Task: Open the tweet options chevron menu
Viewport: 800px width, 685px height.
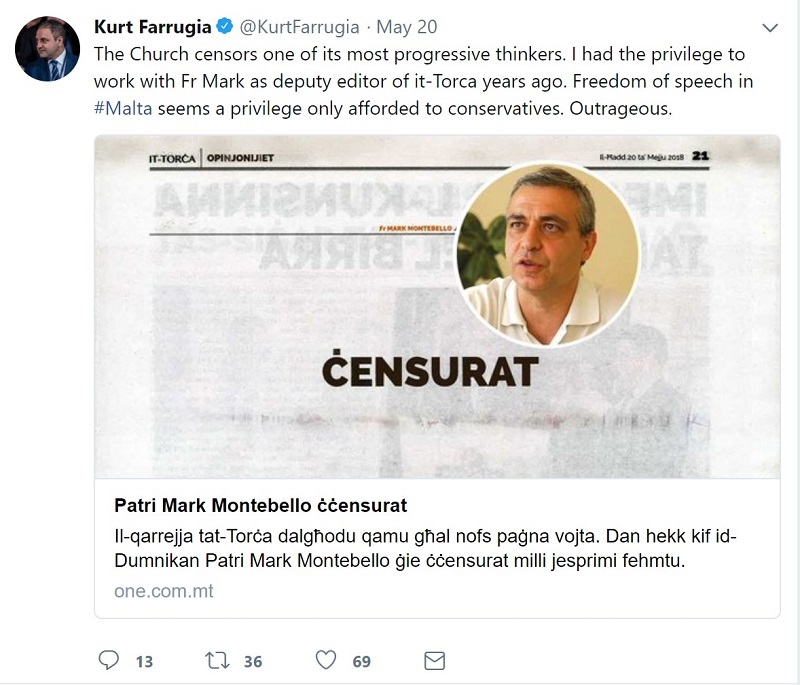Action: pos(770,27)
